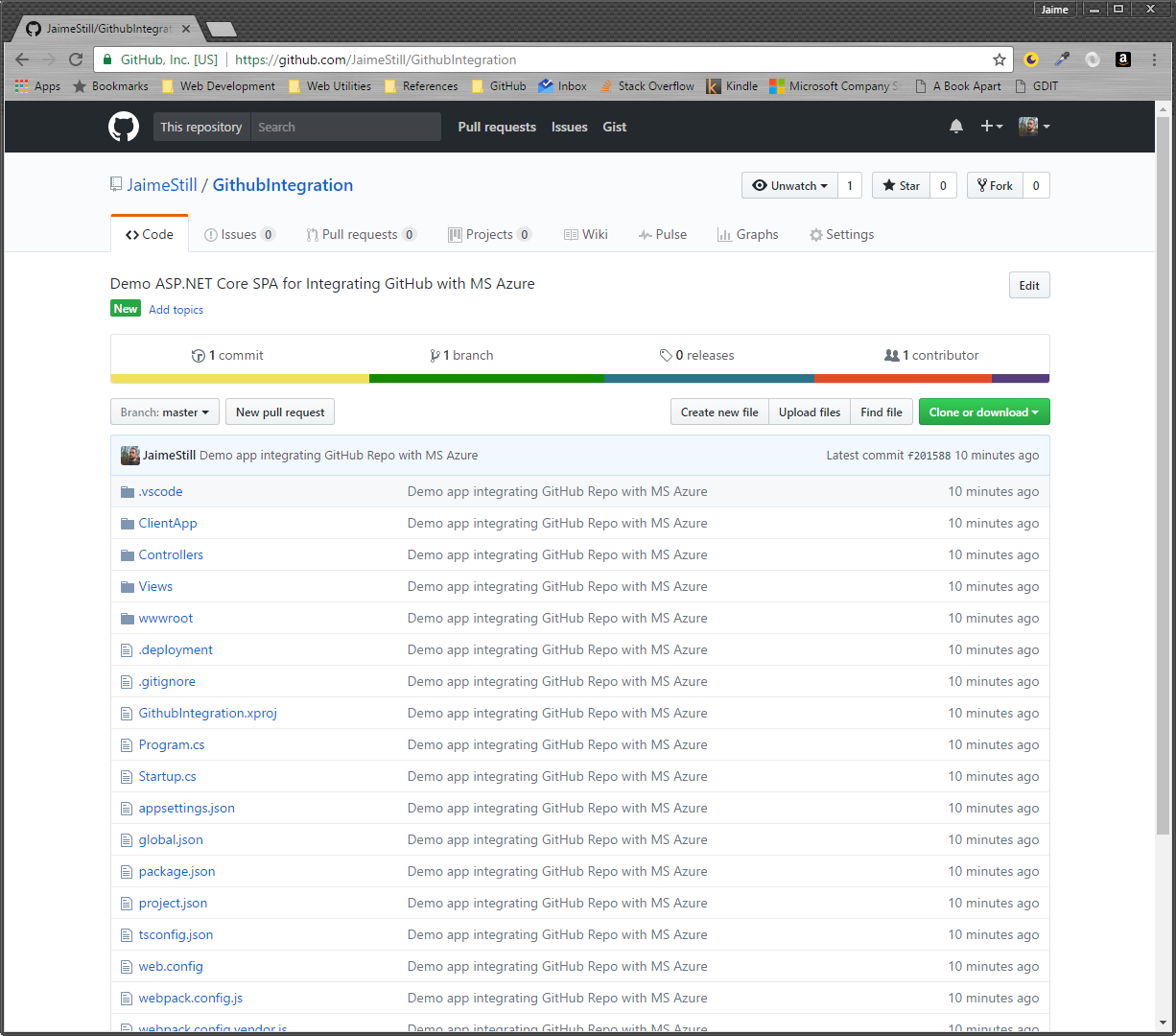This screenshot has height=1036, width=1176.
Task: Click the yellow segment of language bar
Action: [240, 379]
